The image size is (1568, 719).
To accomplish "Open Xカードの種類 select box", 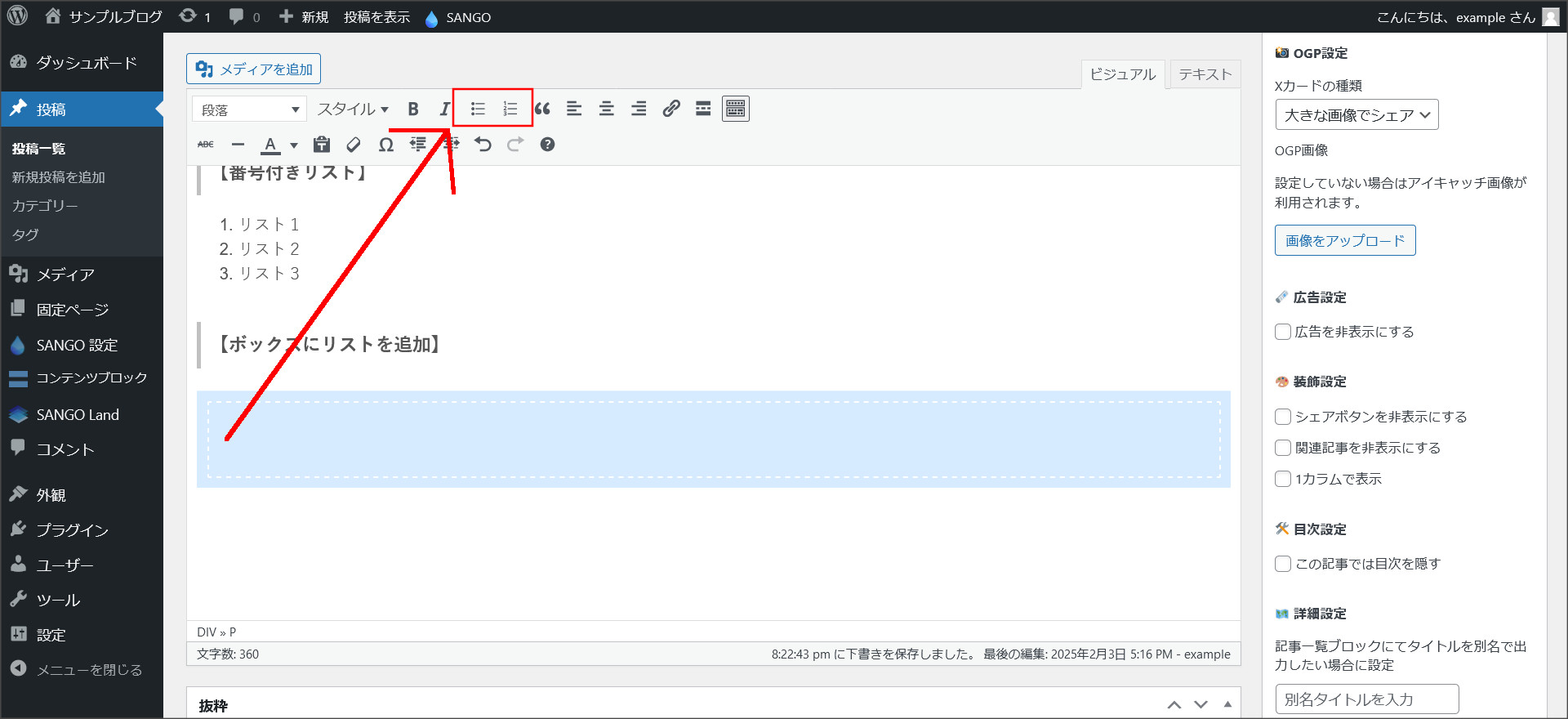I will point(1356,115).
